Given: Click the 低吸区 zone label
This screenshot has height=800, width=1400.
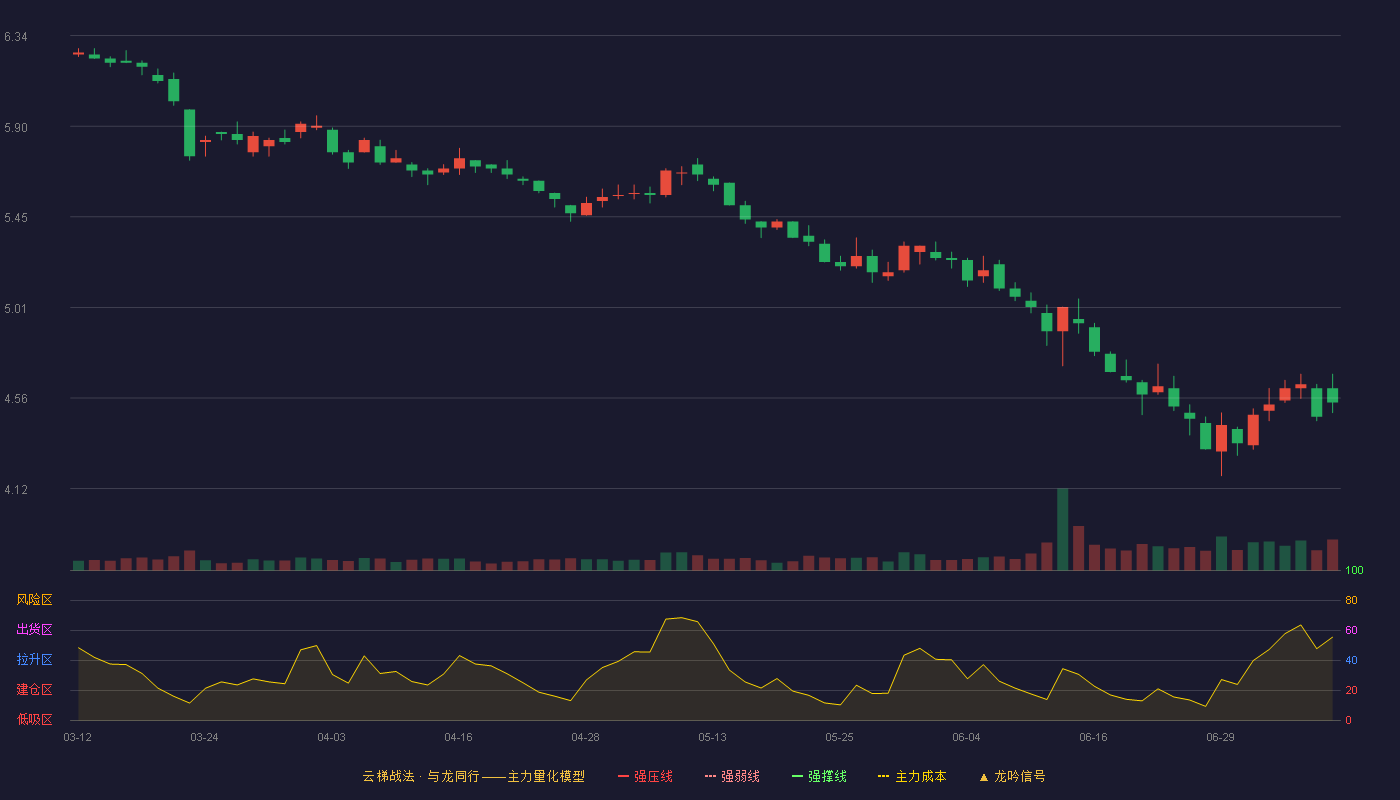Looking at the screenshot, I should (x=34, y=720).
